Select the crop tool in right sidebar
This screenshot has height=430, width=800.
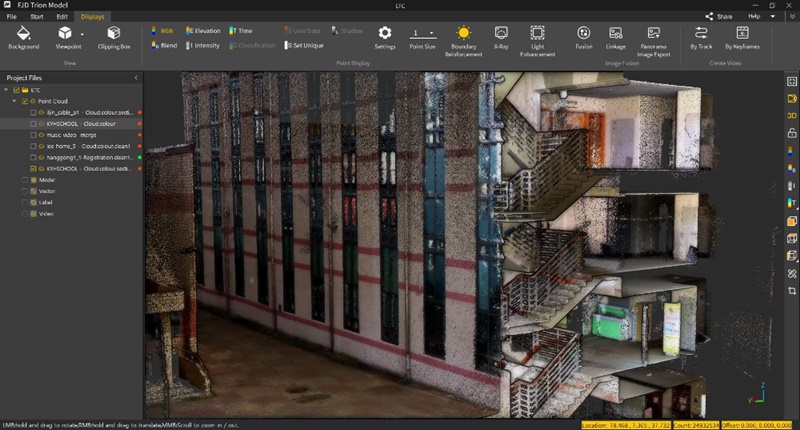pos(792,291)
